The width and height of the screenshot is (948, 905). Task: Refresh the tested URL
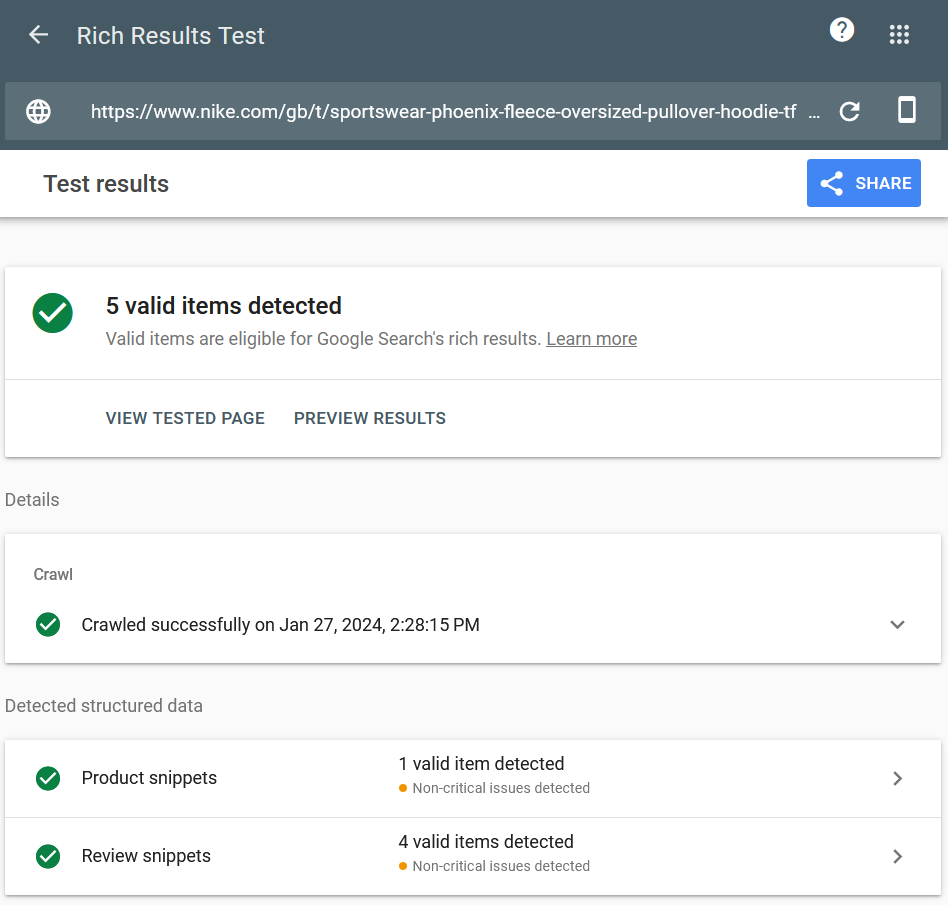point(849,111)
